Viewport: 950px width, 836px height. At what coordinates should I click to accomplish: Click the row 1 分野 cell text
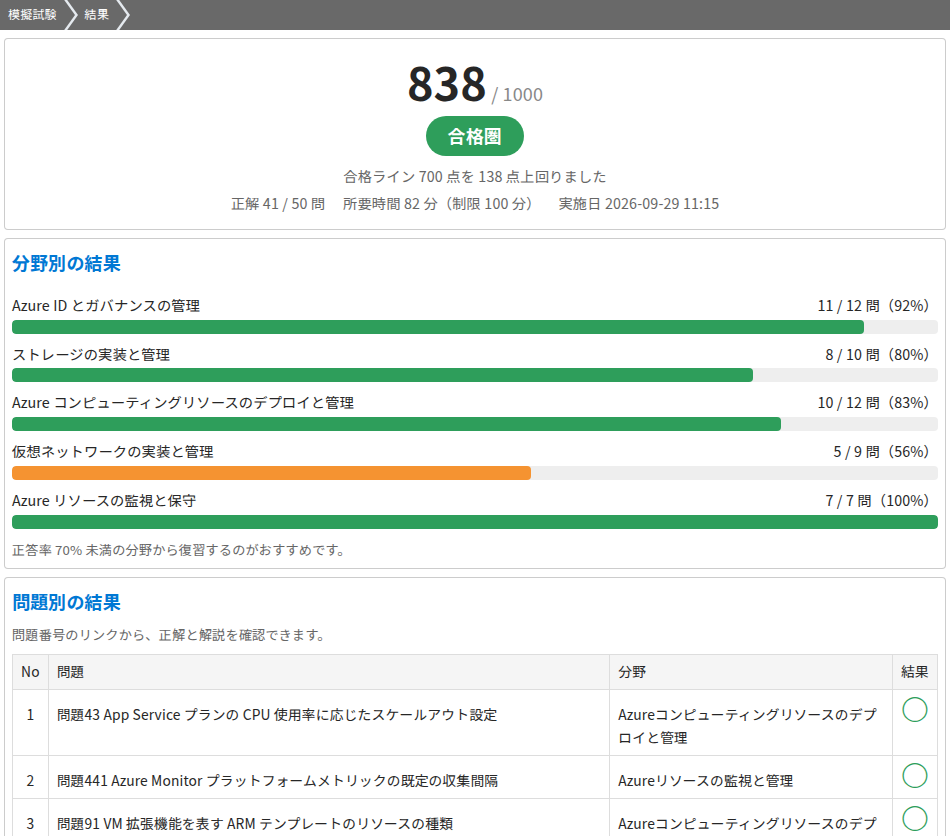(x=747, y=726)
